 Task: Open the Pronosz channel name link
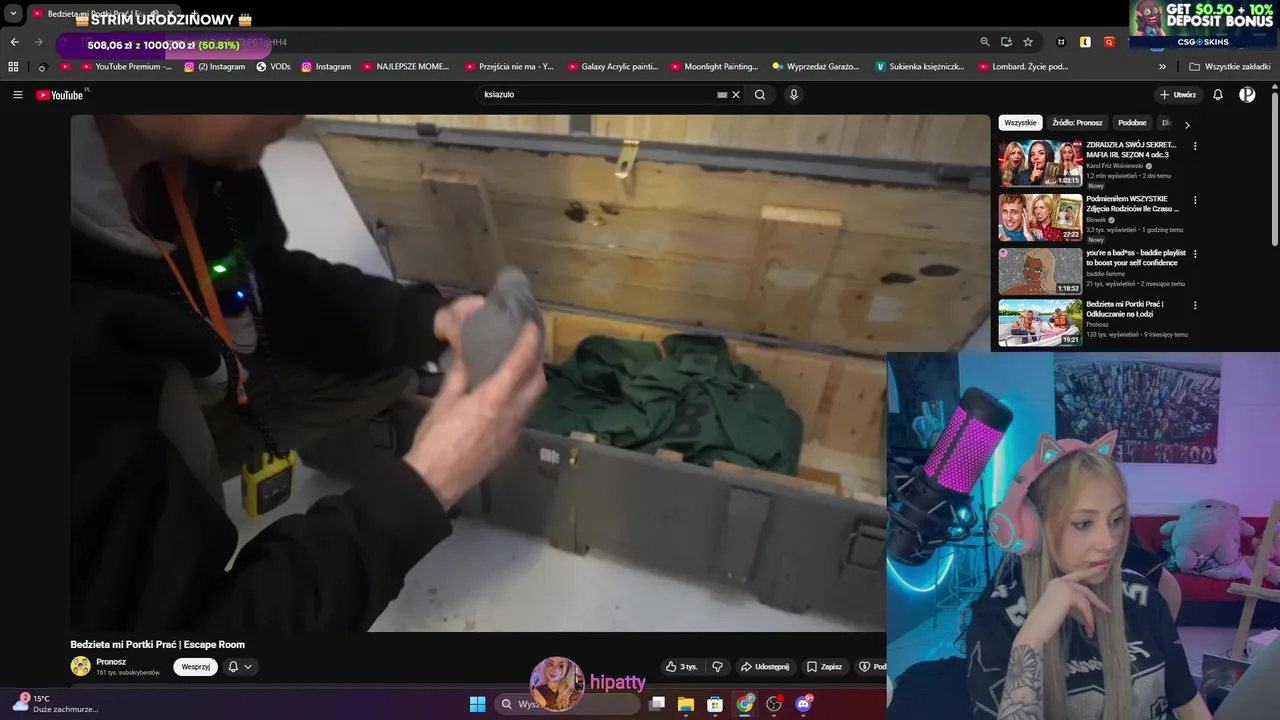tap(111, 662)
